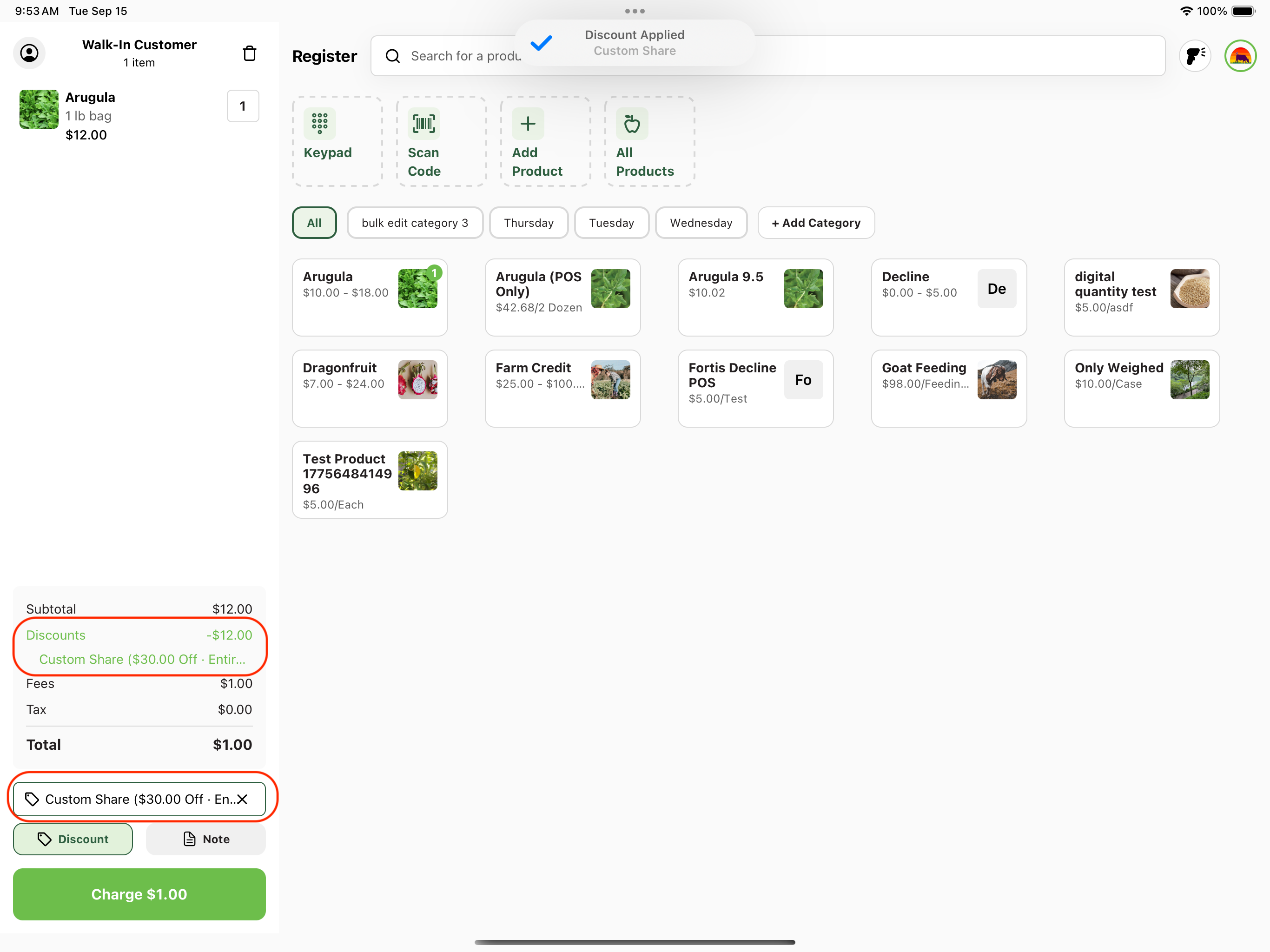Image resolution: width=1270 pixels, height=952 pixels.
Task: Clear cart with the trash icon
Action: (249, 53)
